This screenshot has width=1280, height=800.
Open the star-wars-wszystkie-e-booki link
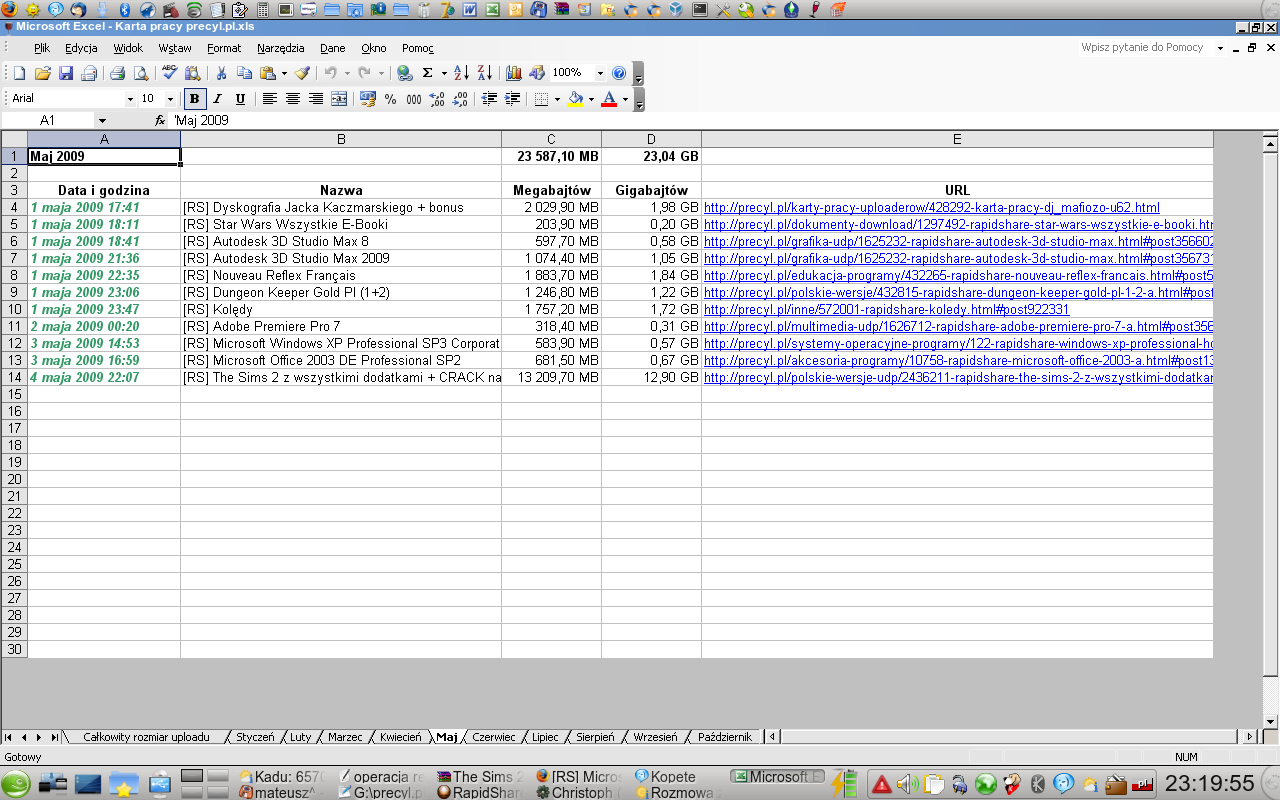(x=958, y=224)
